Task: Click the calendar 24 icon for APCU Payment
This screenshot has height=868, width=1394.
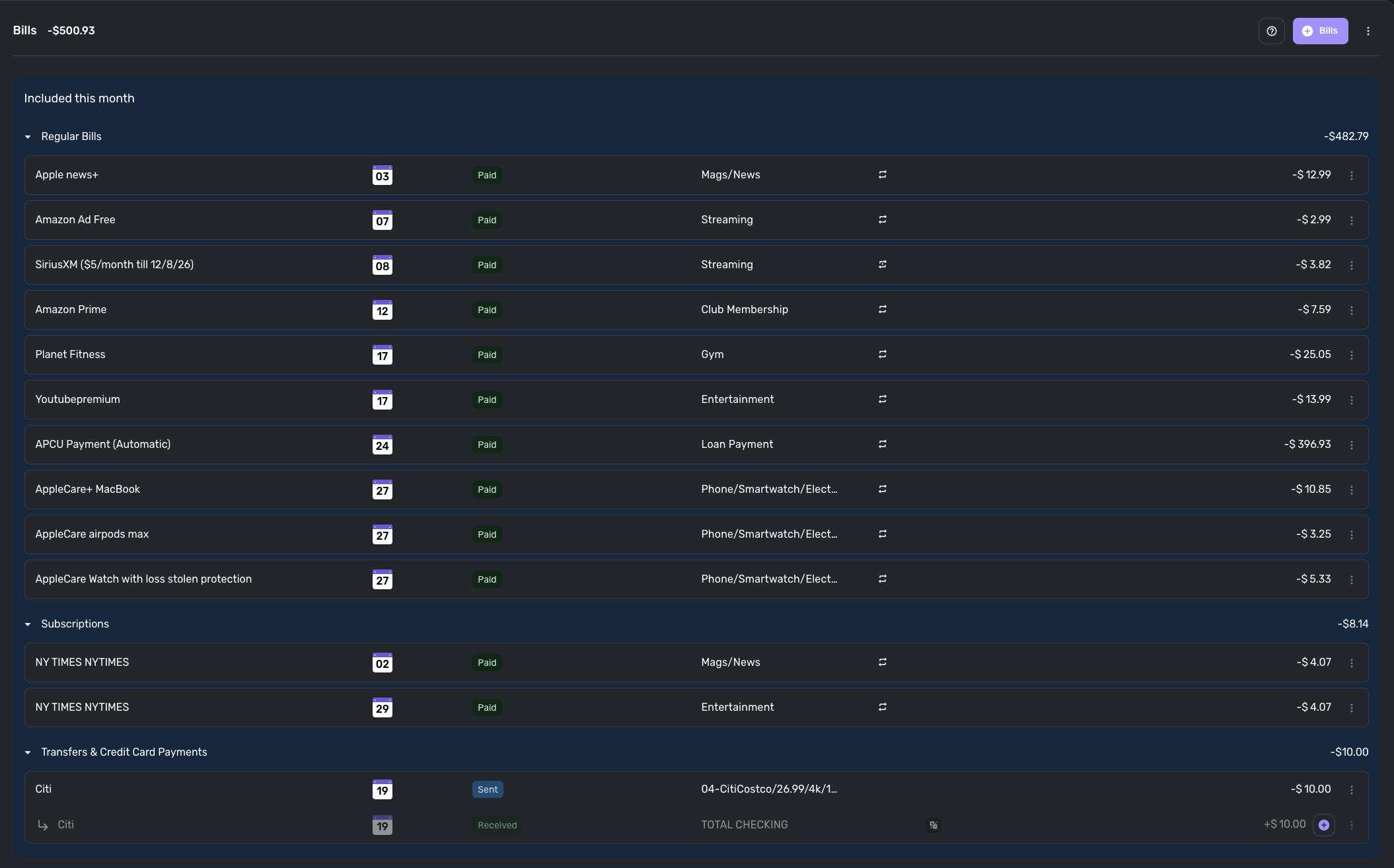Action: 382,445
